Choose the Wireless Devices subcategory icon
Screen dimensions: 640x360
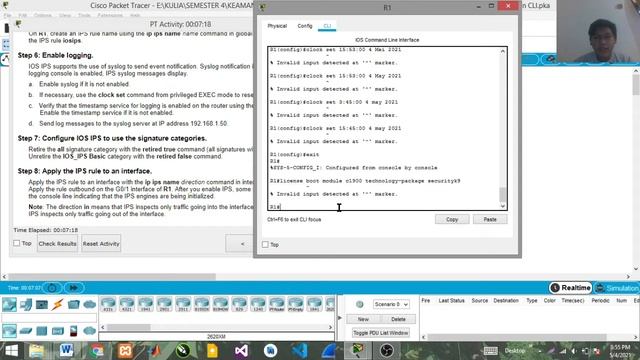(x=58, y=331)
